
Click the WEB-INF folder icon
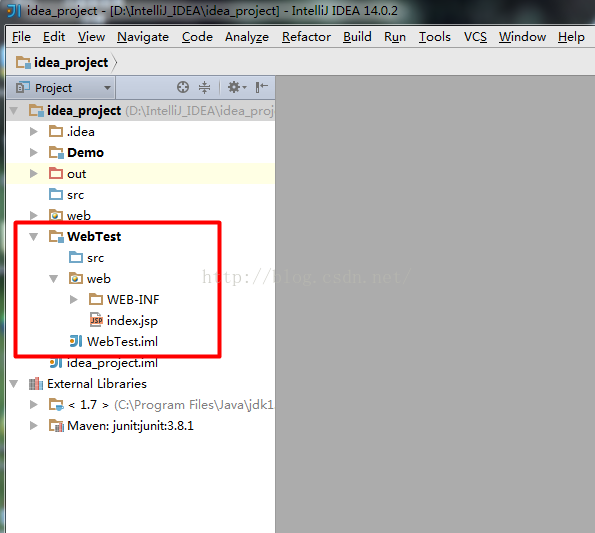[96, 299]
